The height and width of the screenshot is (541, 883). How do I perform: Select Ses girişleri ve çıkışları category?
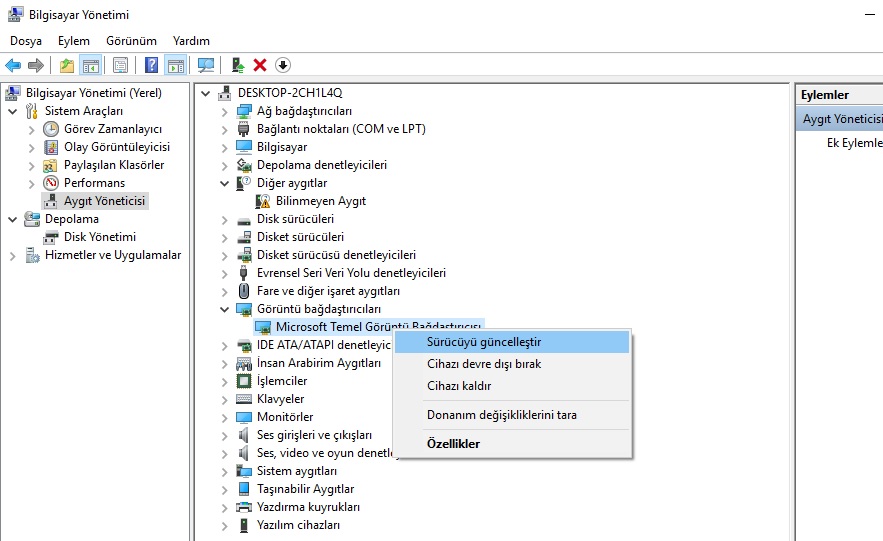click(x=314, y=435)
